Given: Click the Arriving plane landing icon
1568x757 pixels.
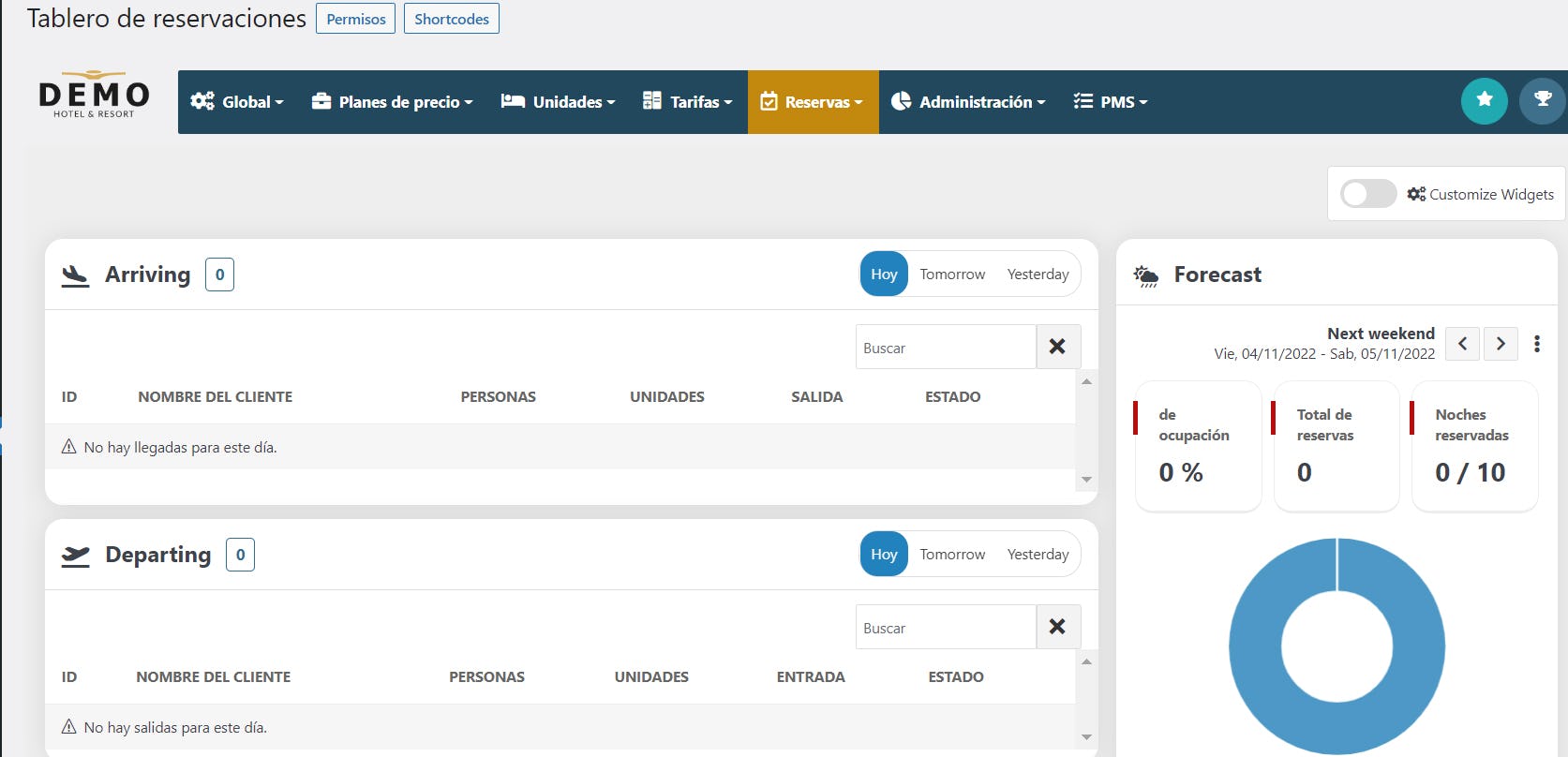Looking at the screenshot, I should point(75,275).
